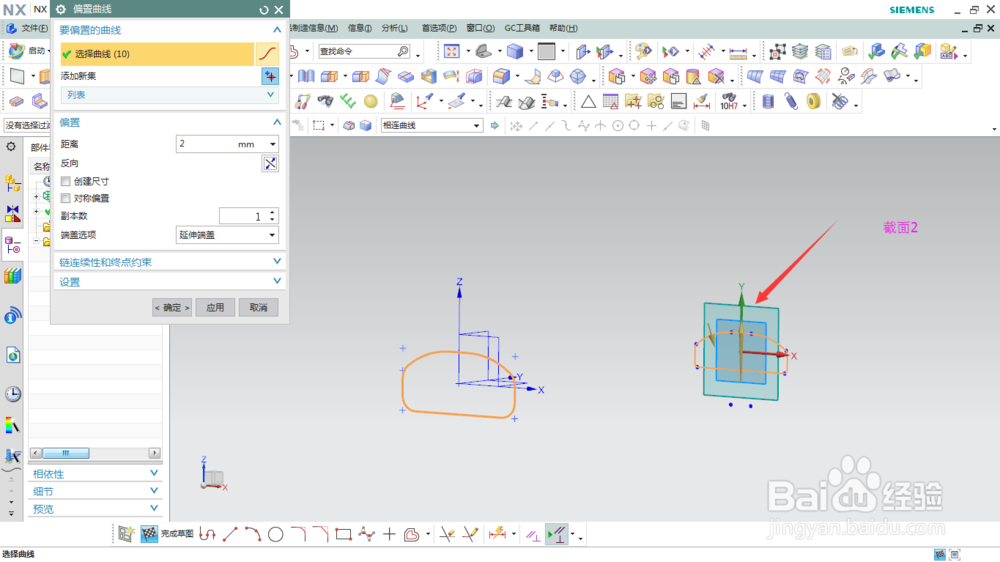Click the Geometric Constraints icon

(x=533, y=535)
